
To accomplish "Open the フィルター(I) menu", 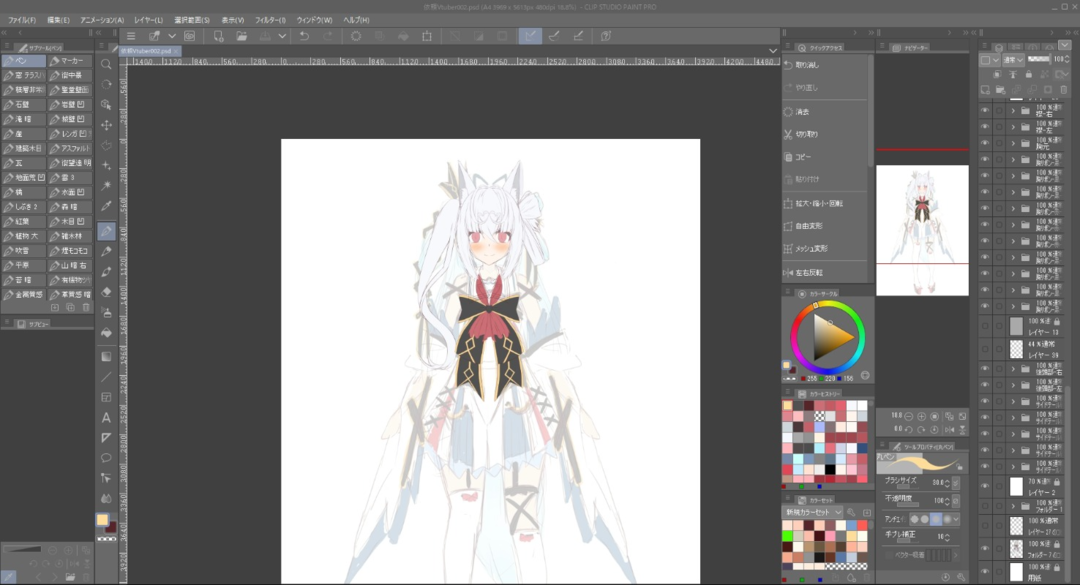I will [269, 20].
